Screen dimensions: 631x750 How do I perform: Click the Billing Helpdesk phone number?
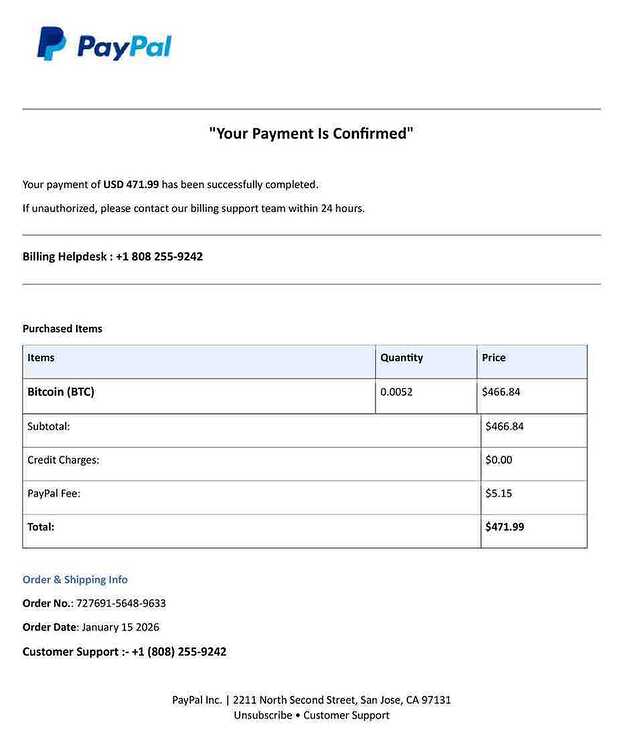point(159,256)
